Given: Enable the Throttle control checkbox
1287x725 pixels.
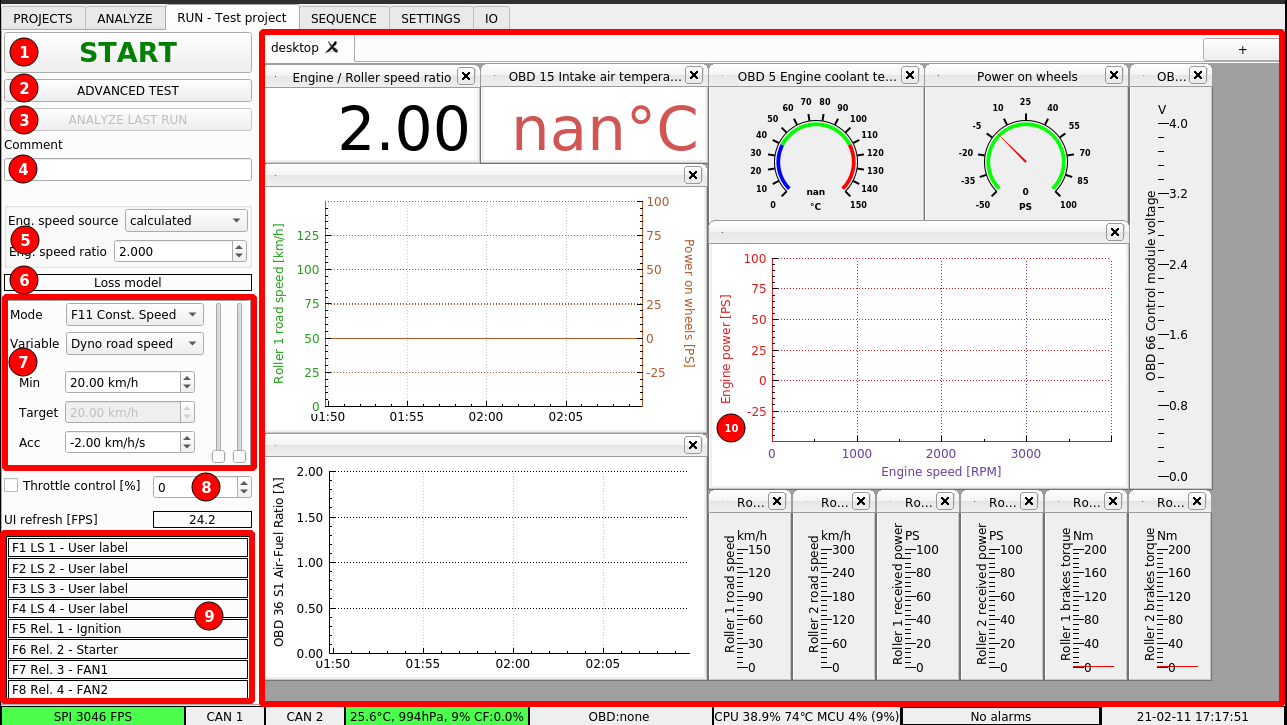Looking at the screenshot, I should click(13, 485).
